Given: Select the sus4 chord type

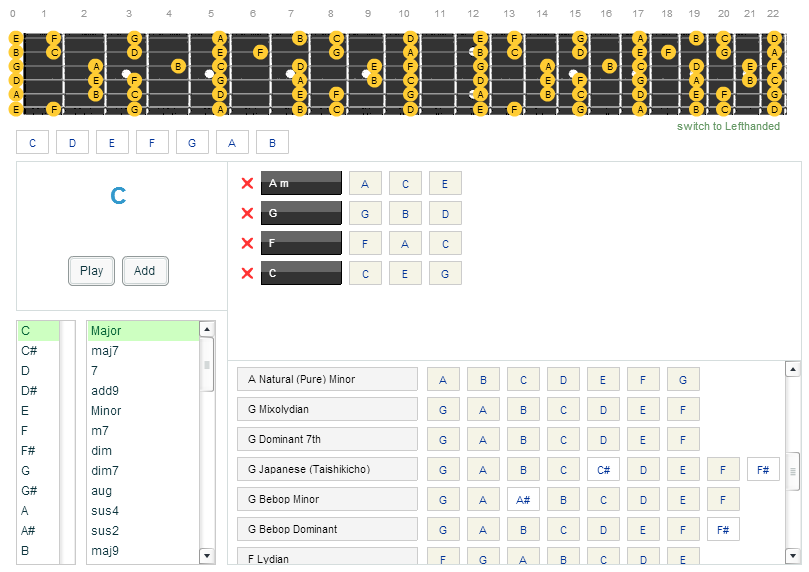Looking at the screenshot, I should [143, 511].
